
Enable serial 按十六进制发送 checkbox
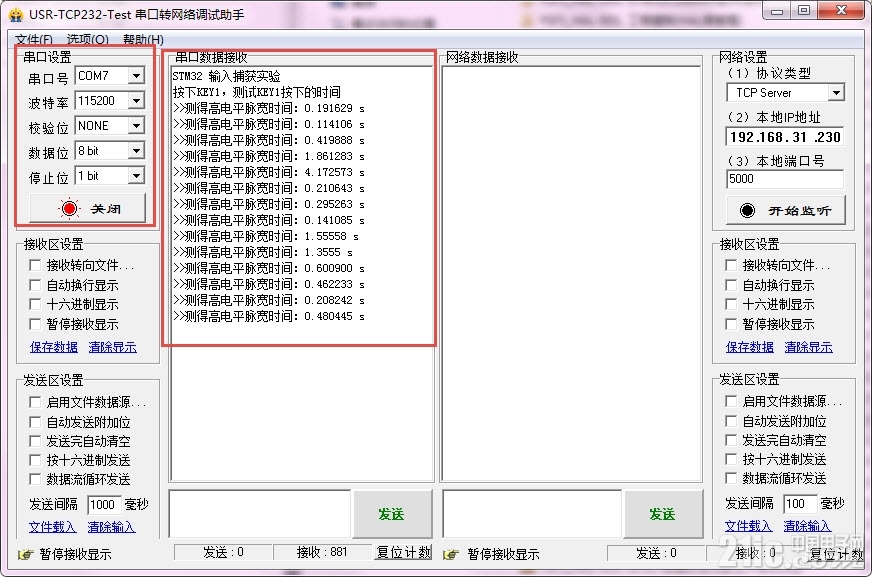35,460
